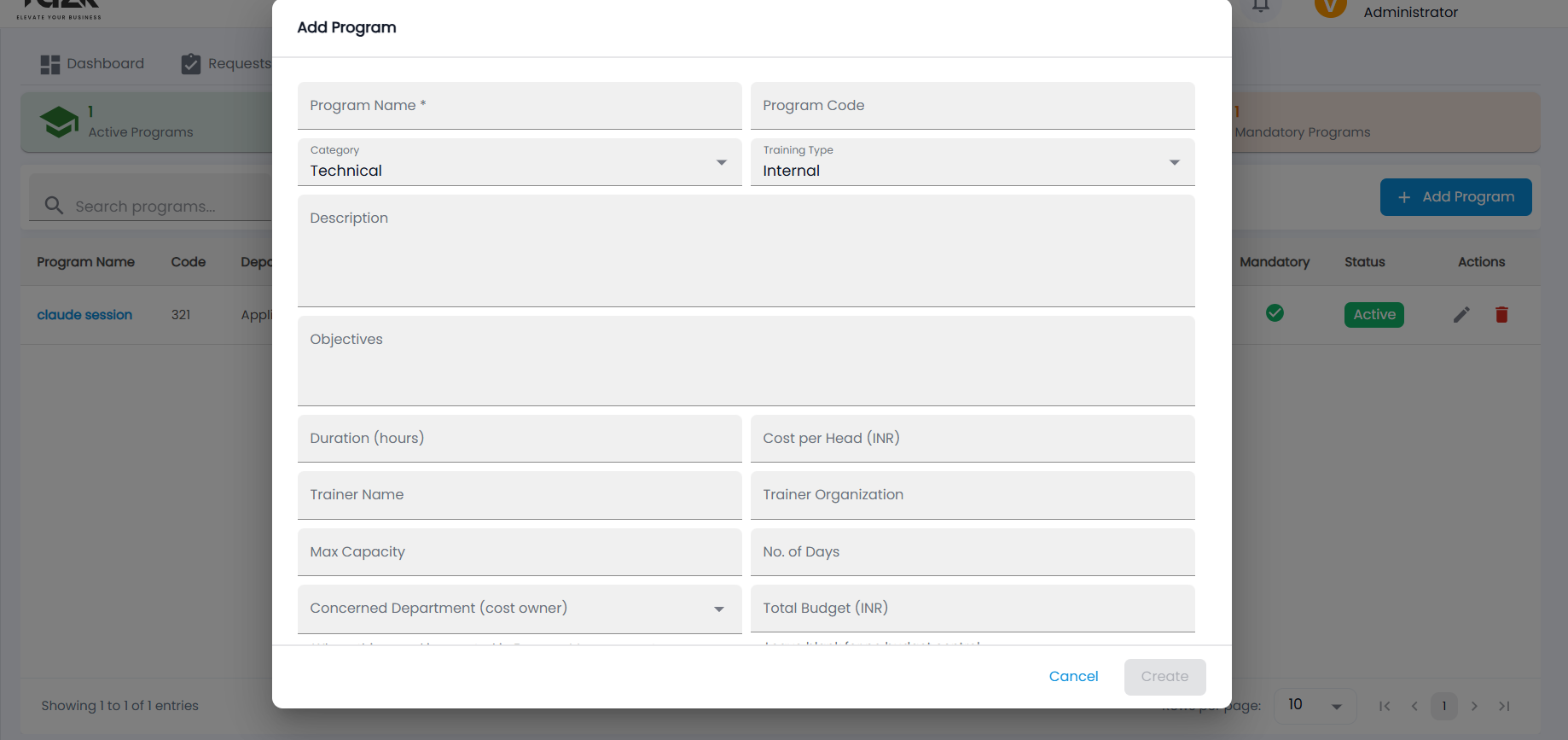Screen dimensions: 1568x740
Task: Click the edit pencil icon for claude session
Action: 1461,315
